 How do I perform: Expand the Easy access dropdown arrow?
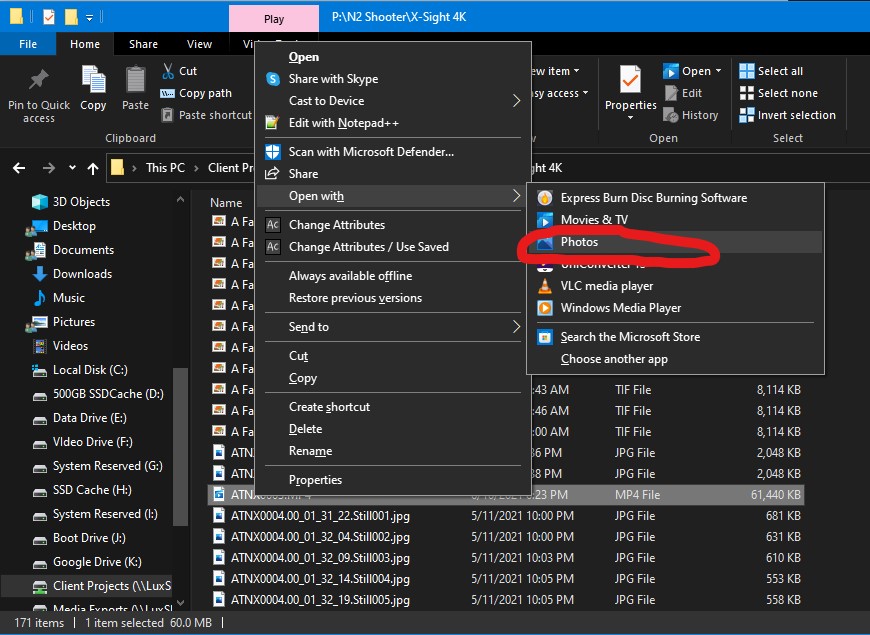pos(585,93)
